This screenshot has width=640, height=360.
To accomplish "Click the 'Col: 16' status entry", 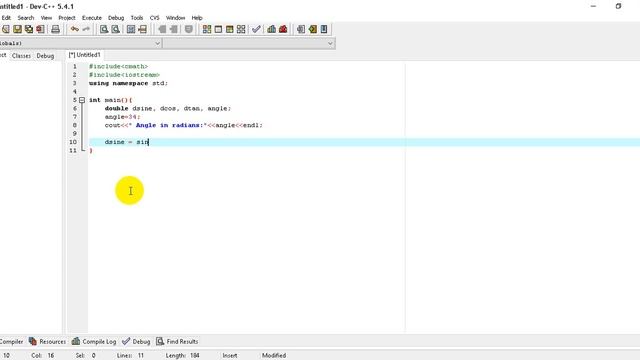I will pyautogui.click(x=42, y=356).
